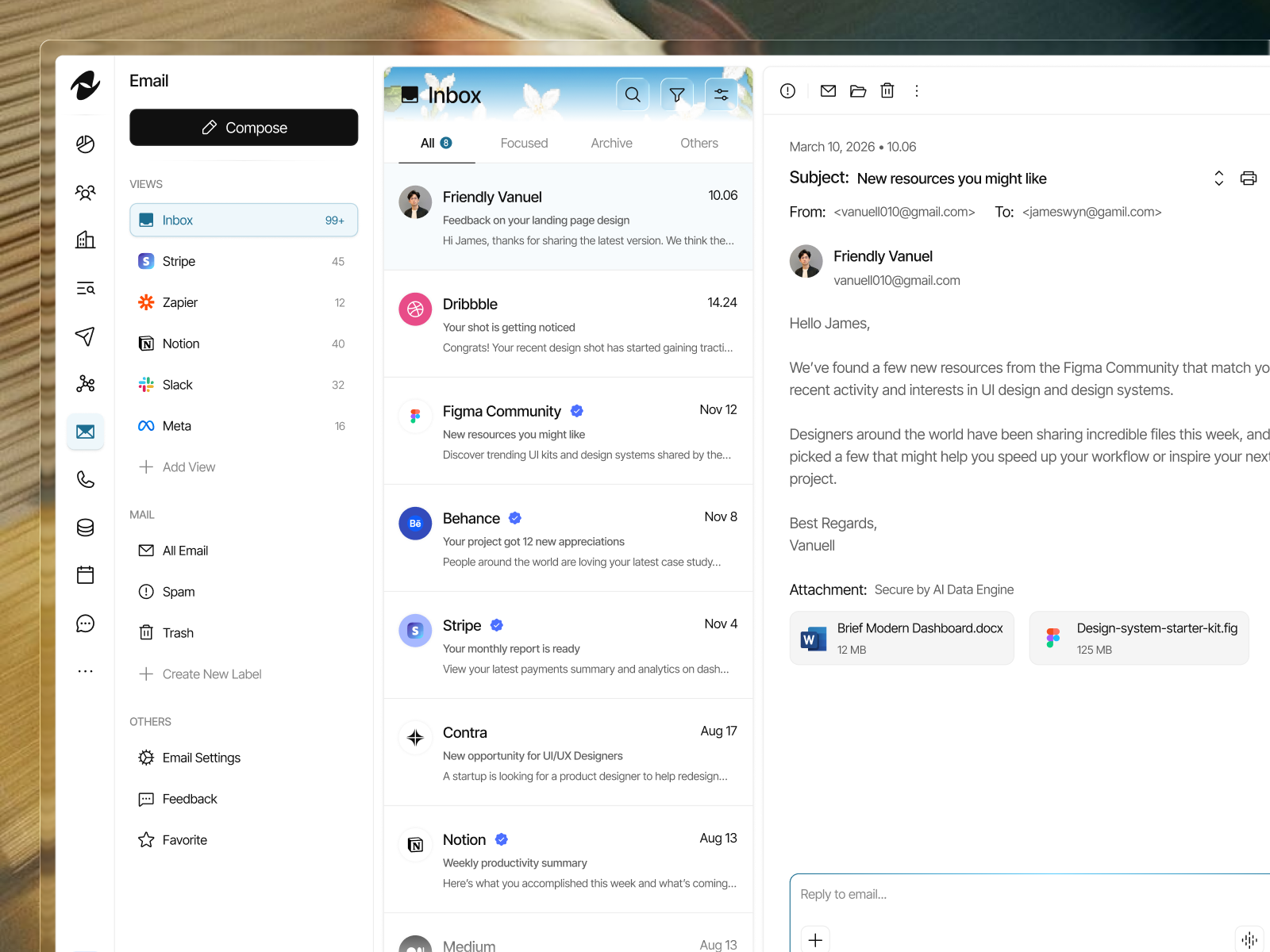Open Brief Modern Dashboard.docx attachment
This screenshot has height=952, width=1270.
pos(902,638)
